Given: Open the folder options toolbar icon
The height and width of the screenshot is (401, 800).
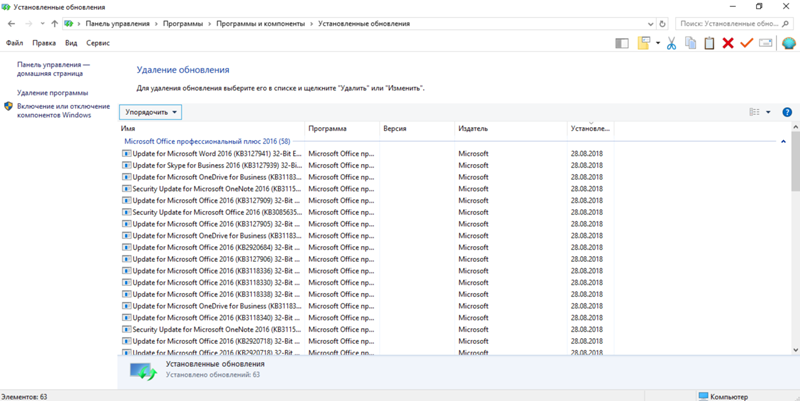Looking at the screenshot, I should (x=644, y=43).
